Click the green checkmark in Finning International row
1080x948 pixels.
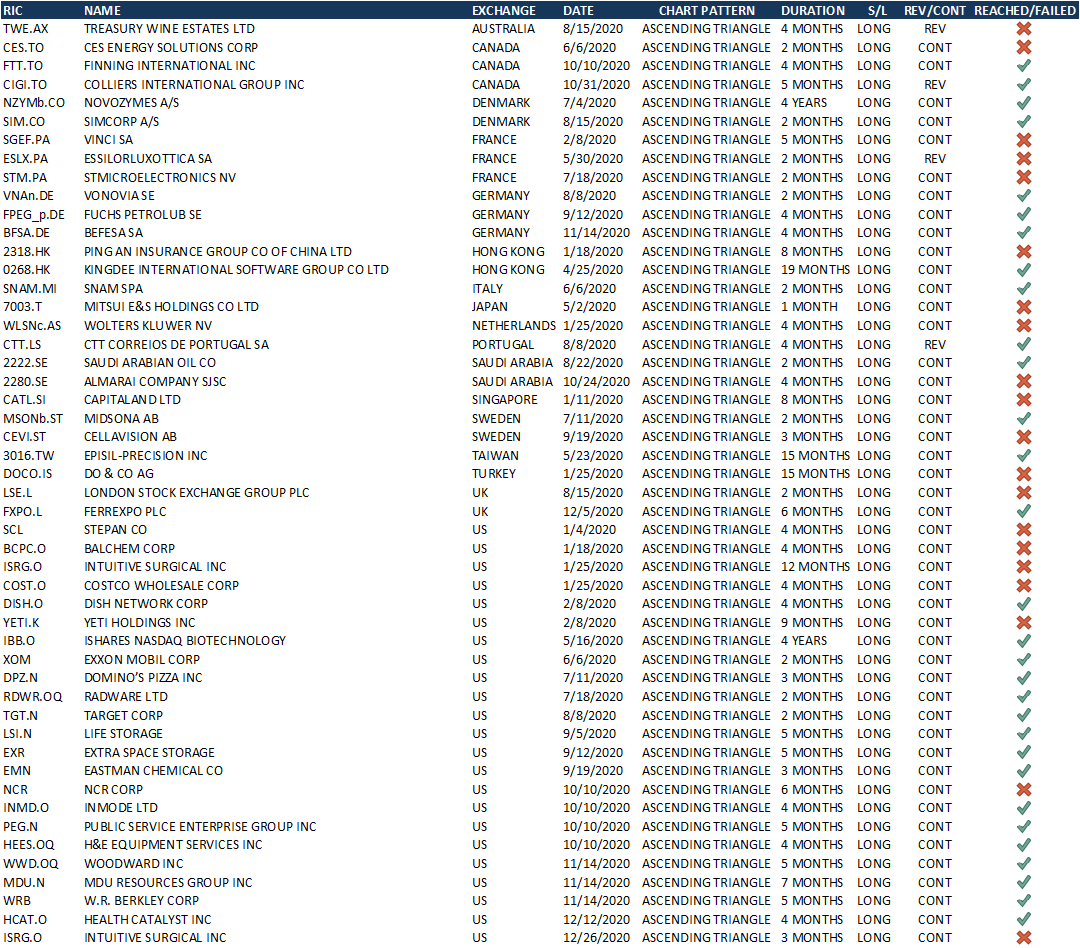point(1024,66)
